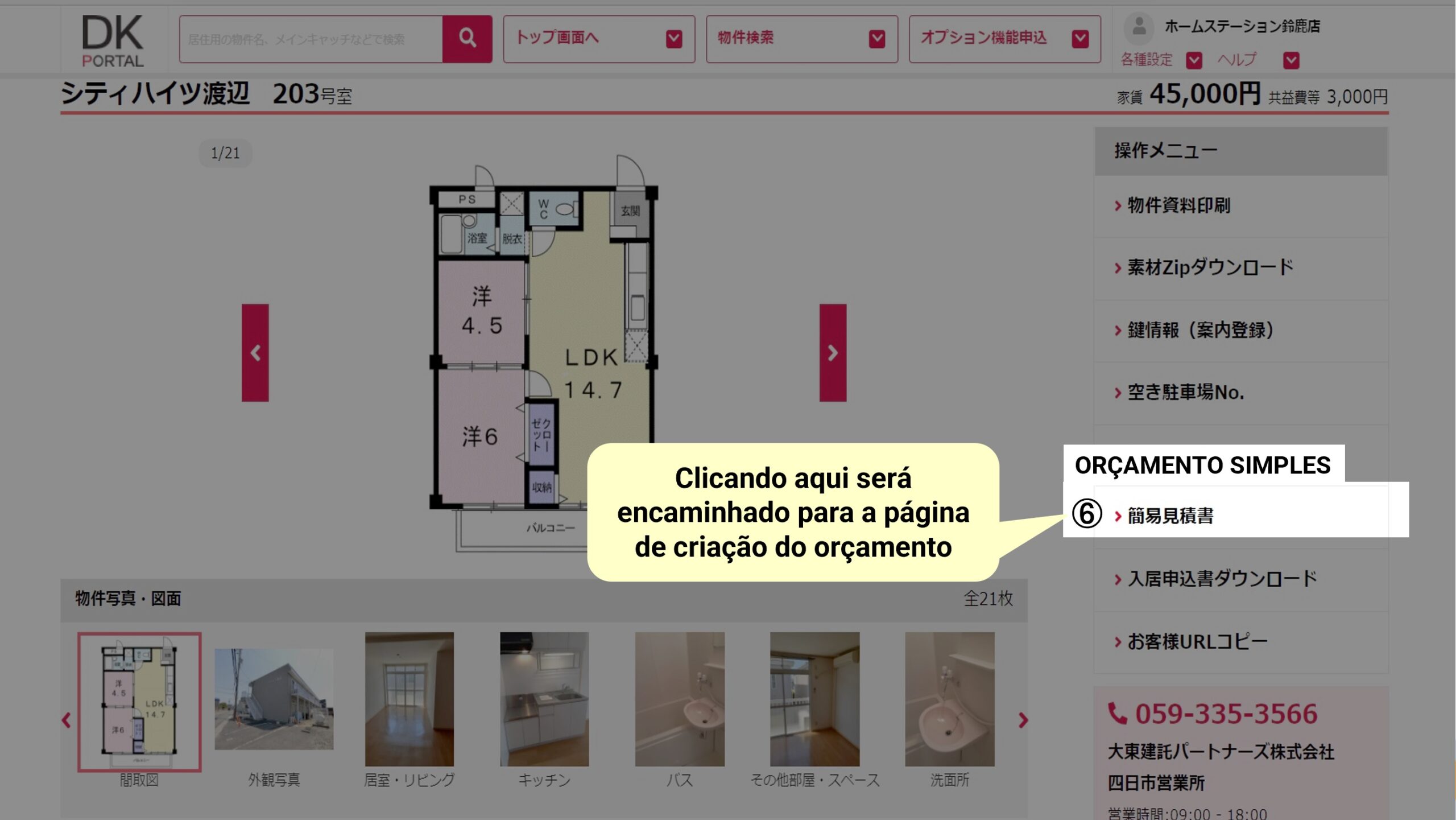Image resolution: width=1456 pixels, height=820 pixels.
Task: Show next main image with right arrow
Action: pyautogui.click(x=832, y=353)
